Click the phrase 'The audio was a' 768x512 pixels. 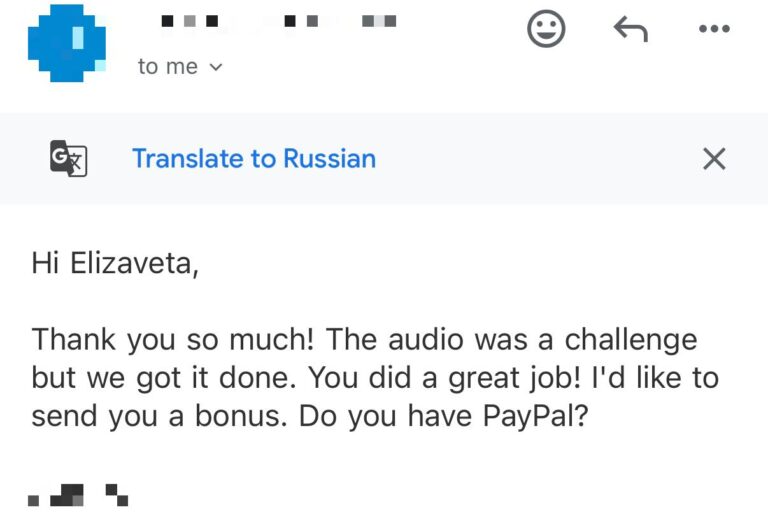(439, 339)
